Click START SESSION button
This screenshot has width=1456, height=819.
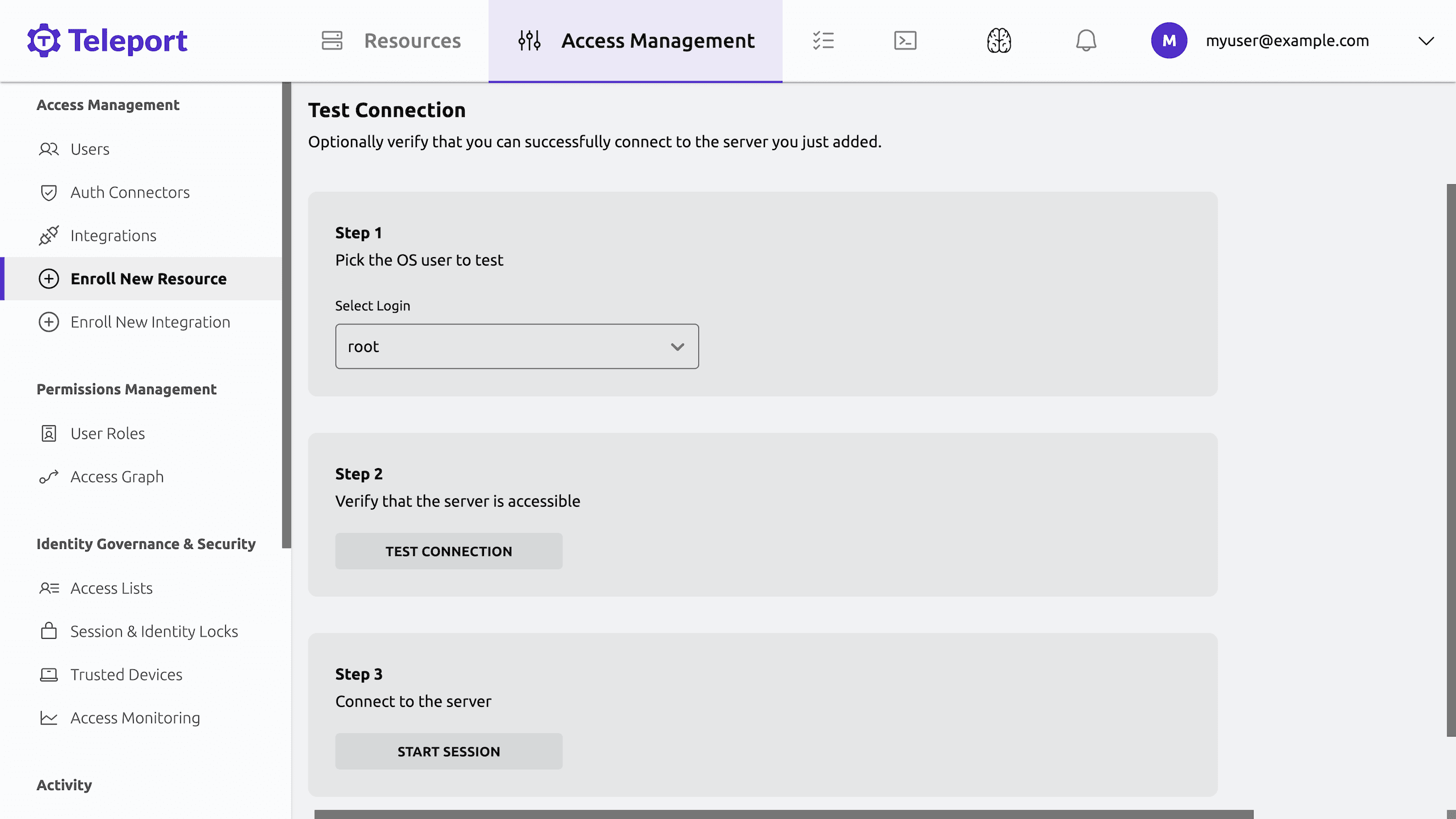[x=449, y=751]
